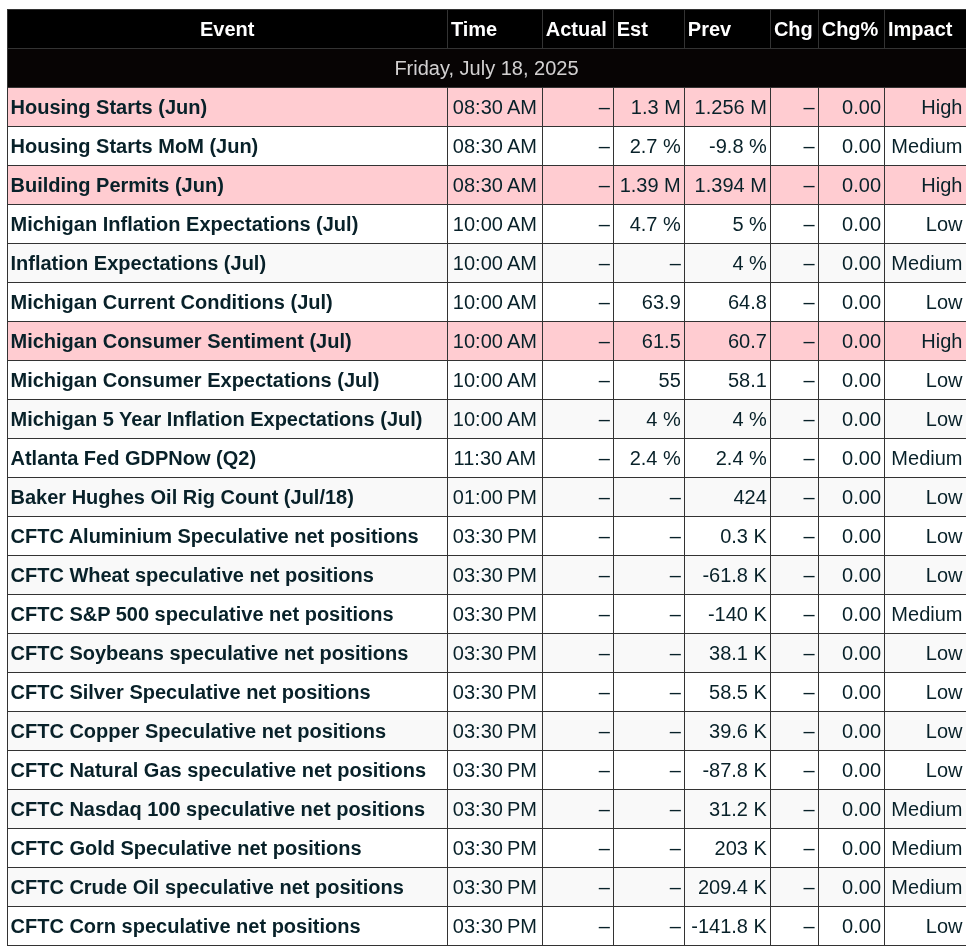Viewport: 966px width, 949px height.
Task: Click the 0.3 K previous value
Action: (743, 536)
